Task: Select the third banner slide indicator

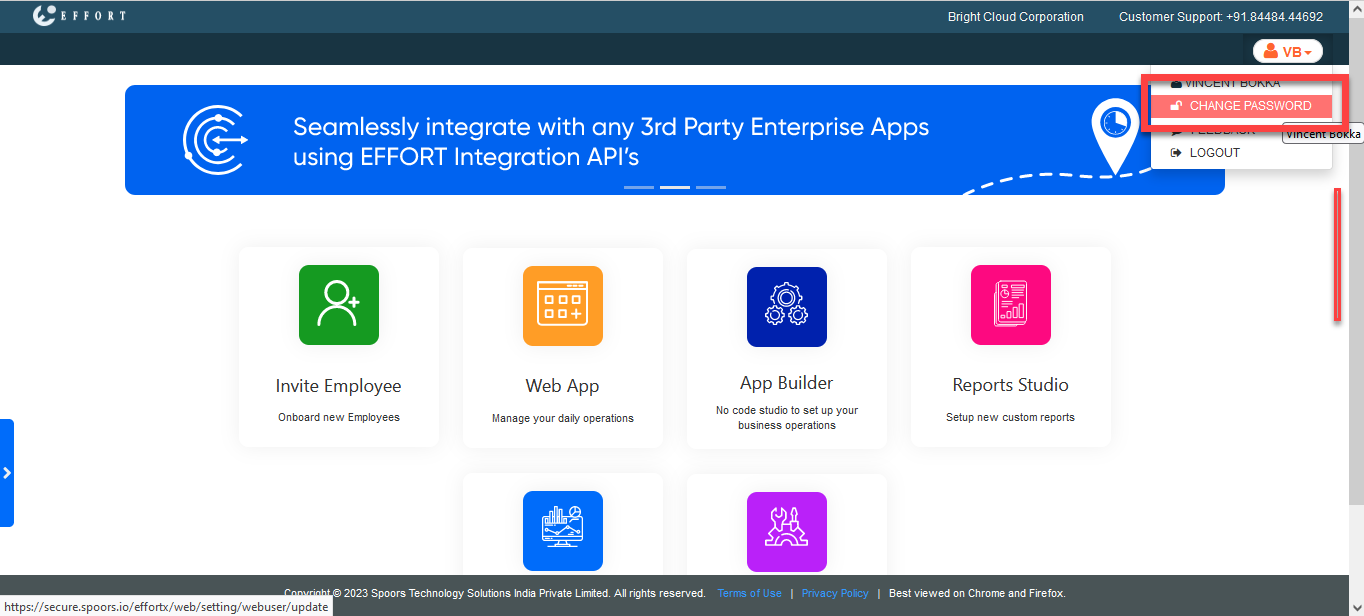Action: coord(710,187)
